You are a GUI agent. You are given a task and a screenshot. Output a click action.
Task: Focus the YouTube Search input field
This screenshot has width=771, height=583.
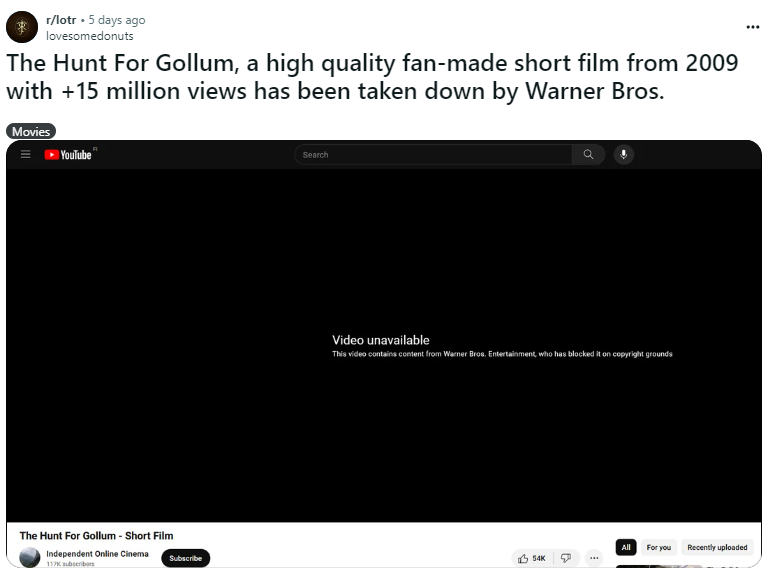point(433,155)
